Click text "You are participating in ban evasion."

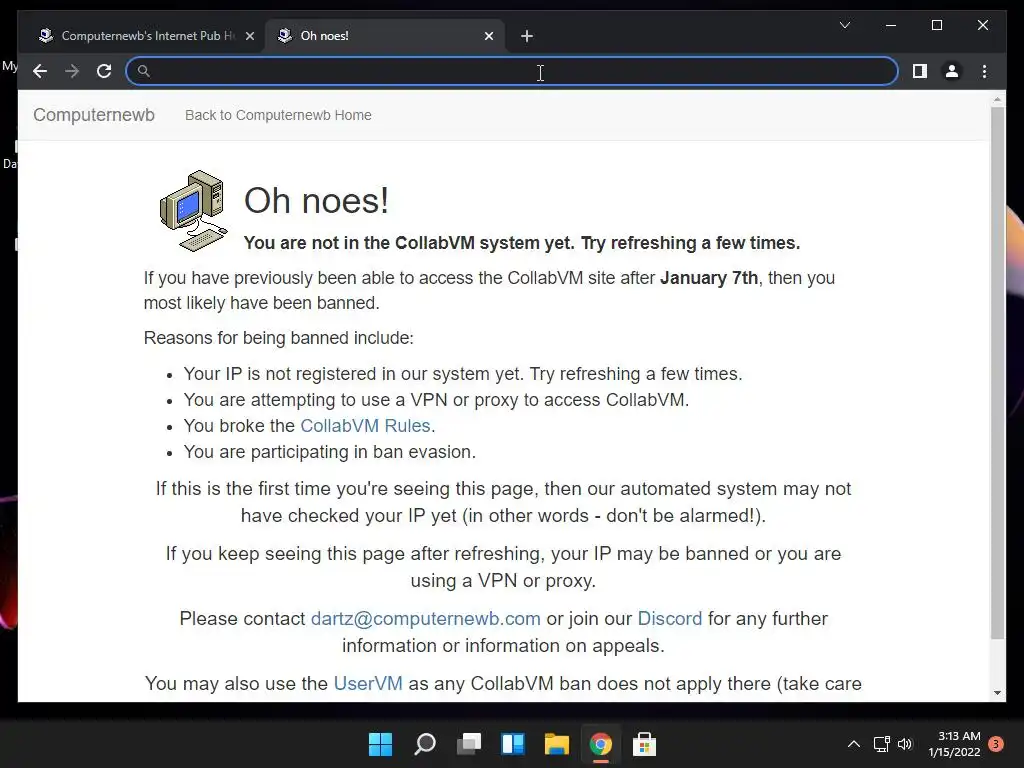click(x=330, y=452)
